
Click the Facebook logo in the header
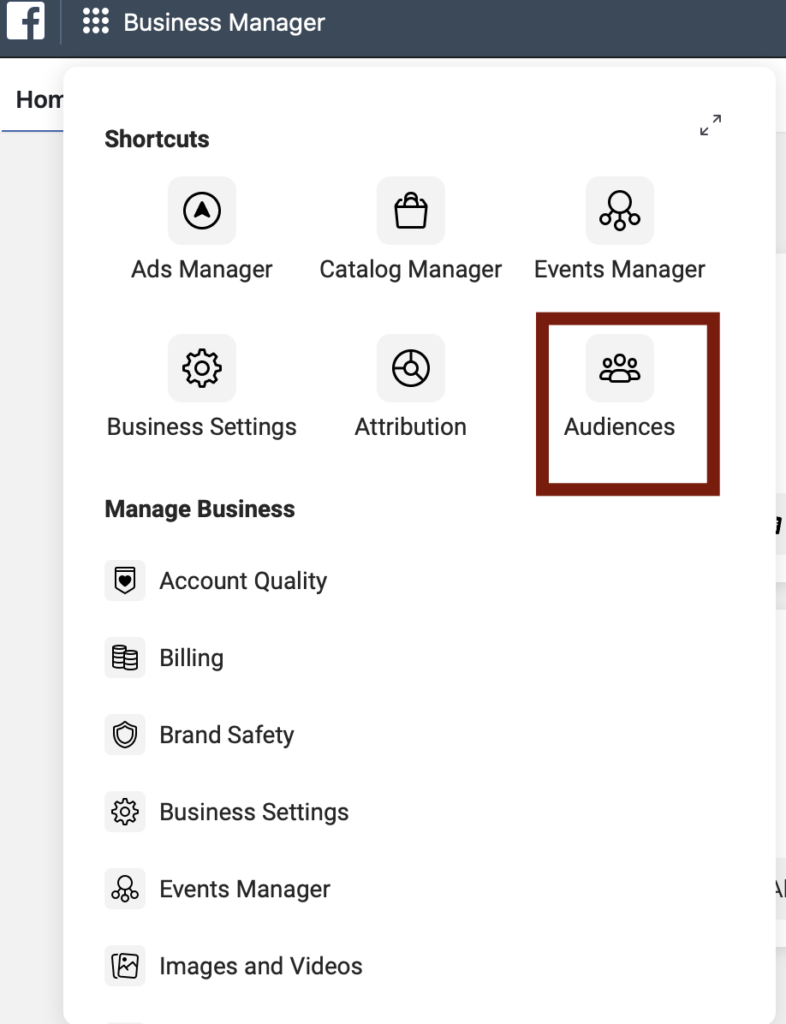(x=26, y=21)
